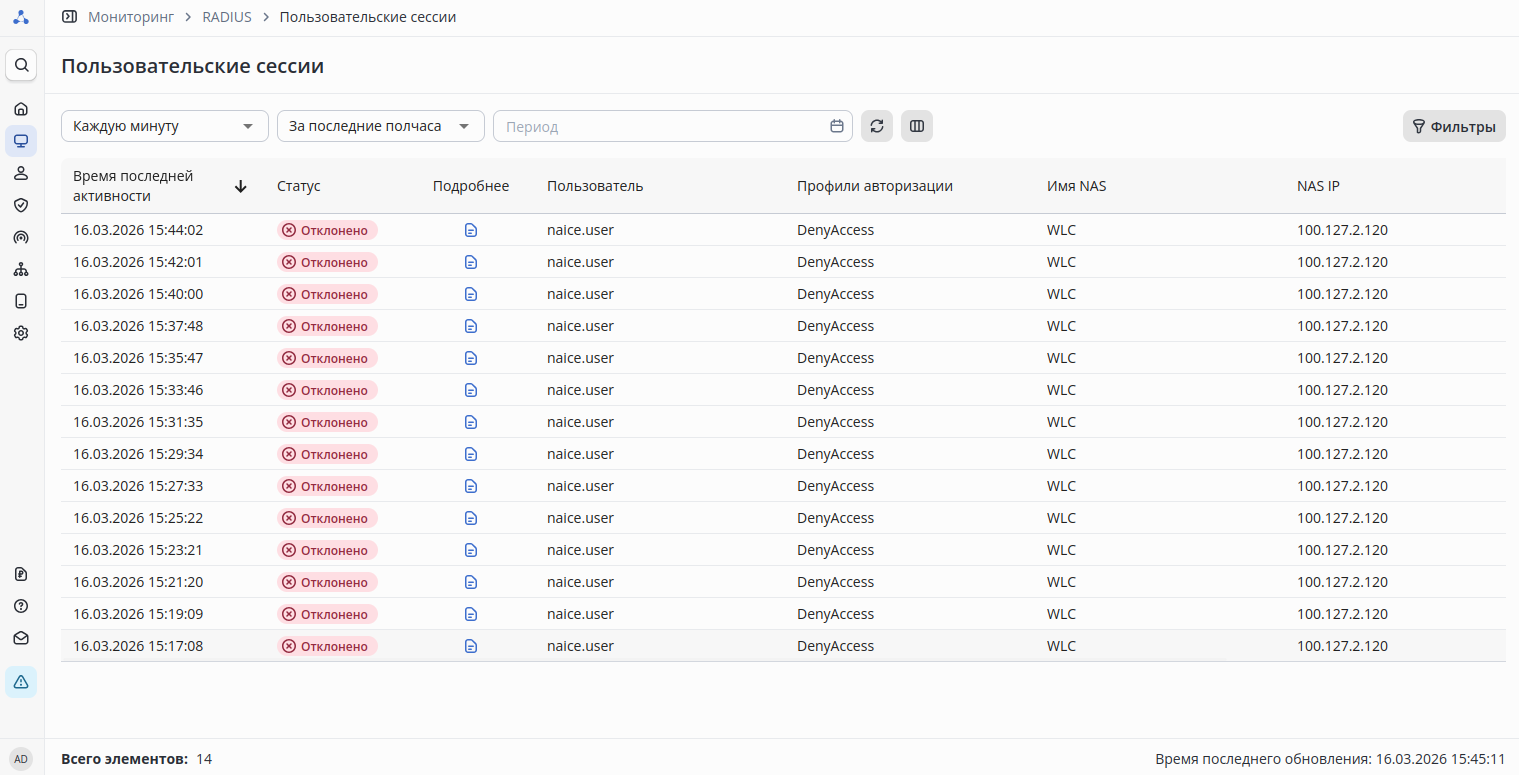Toggle the sort arrow on "Время последней активности"
1519x775 pixels.
pyautogui.click(x=240, y=186)
